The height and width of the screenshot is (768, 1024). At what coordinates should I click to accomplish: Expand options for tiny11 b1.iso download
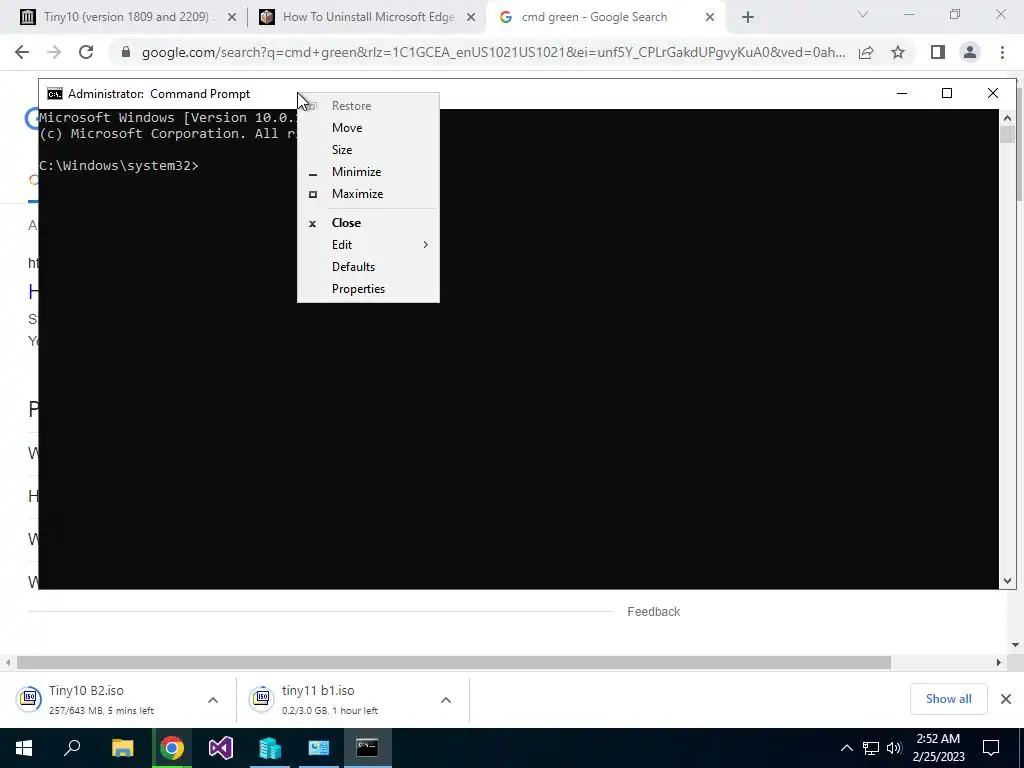point(446,700)
